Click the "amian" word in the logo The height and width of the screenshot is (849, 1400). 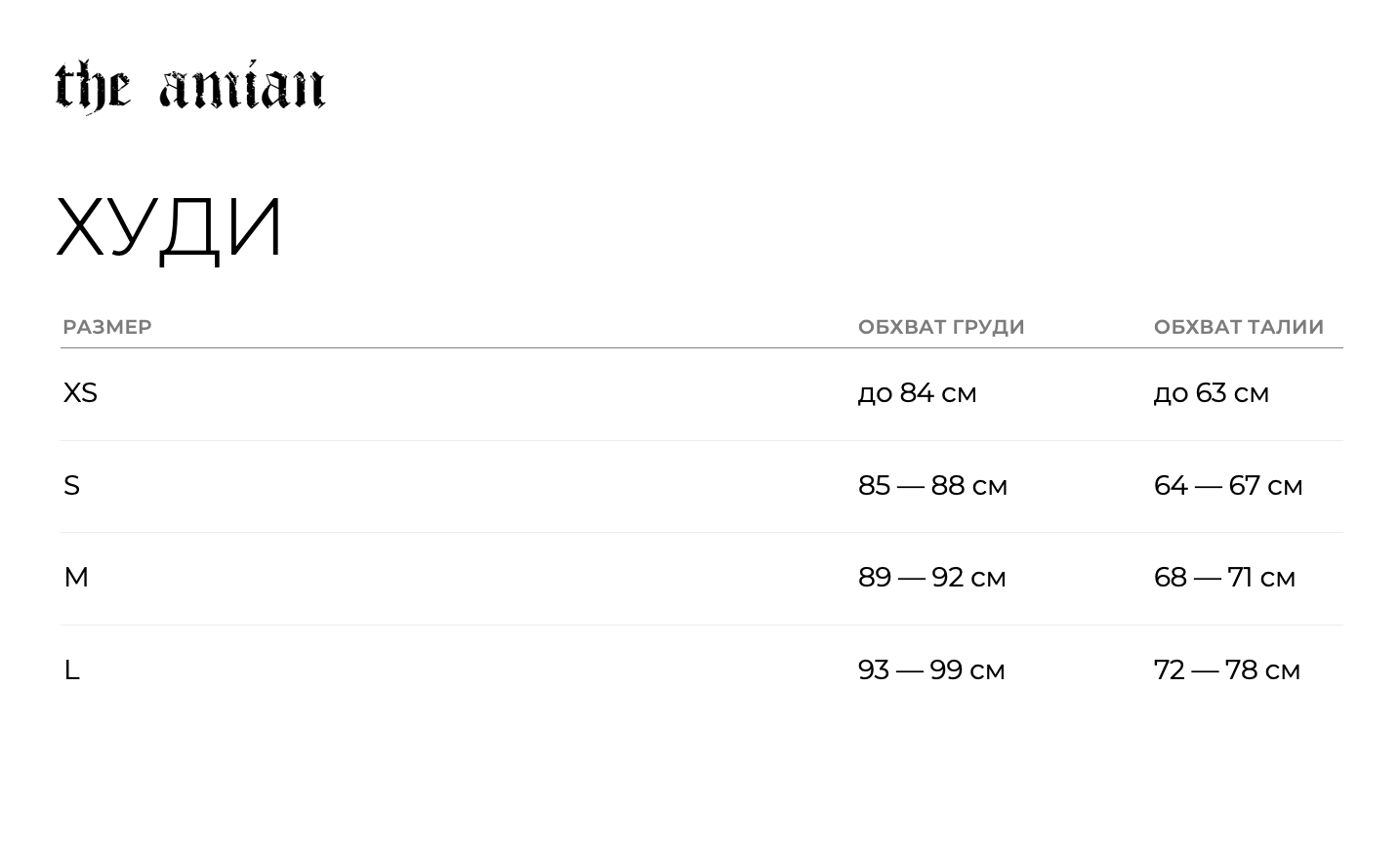[x=242, y=87]
